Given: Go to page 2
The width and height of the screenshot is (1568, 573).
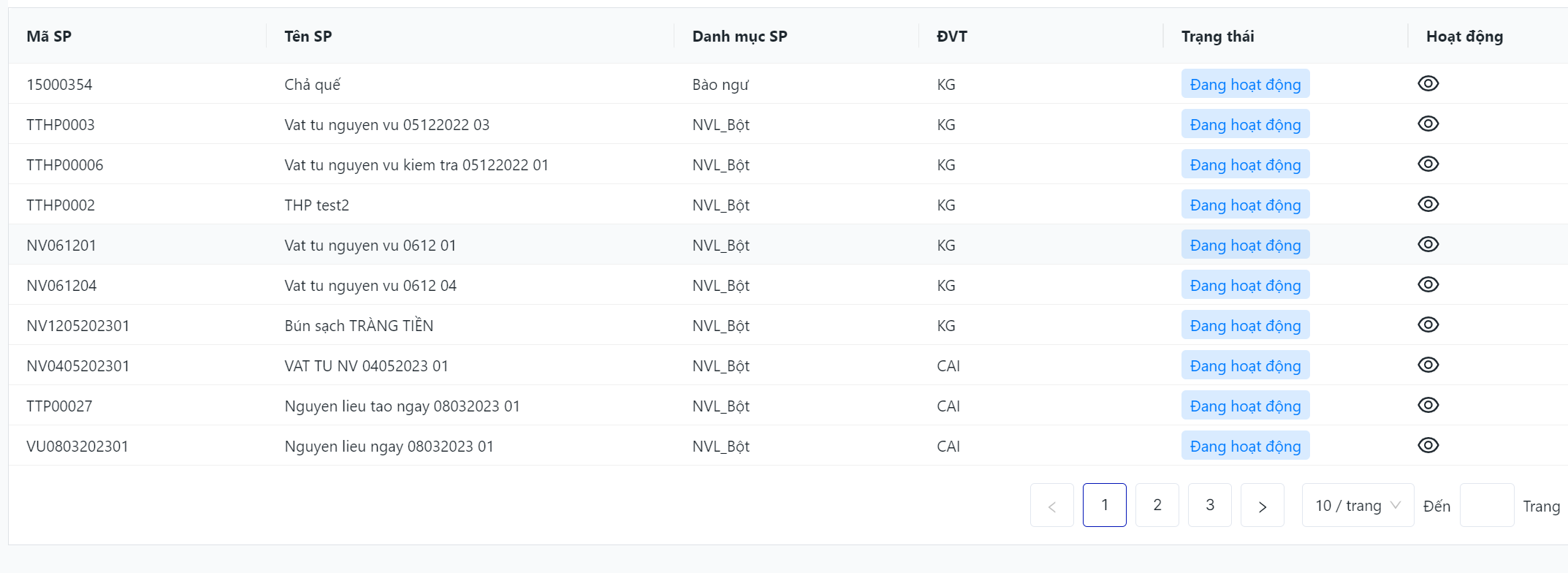Looking at the screenshot, I should point(1157,505).
